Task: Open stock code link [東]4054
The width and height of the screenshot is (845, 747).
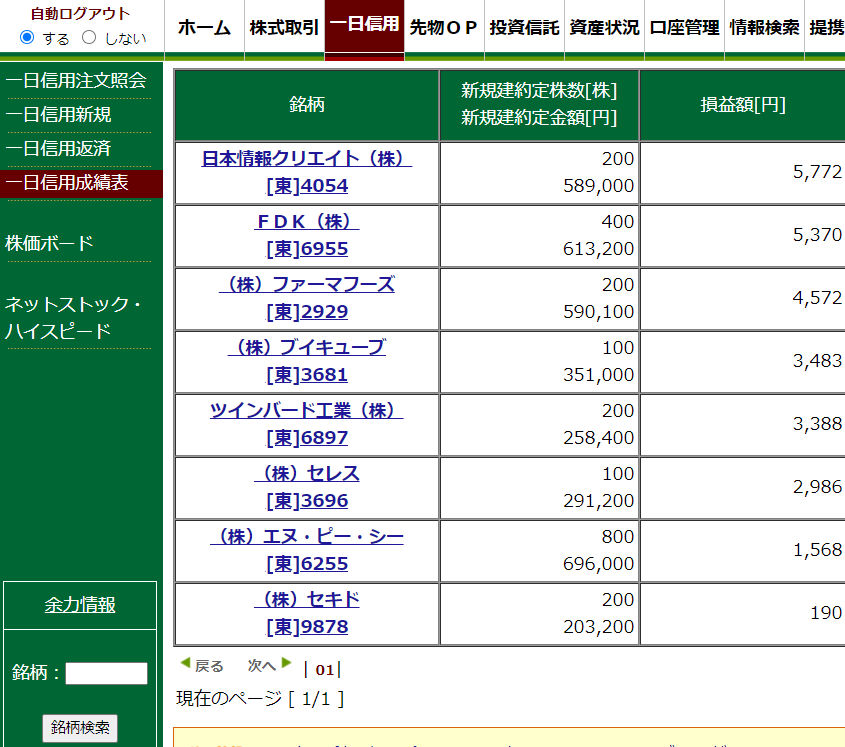Action: click(307, 185)
